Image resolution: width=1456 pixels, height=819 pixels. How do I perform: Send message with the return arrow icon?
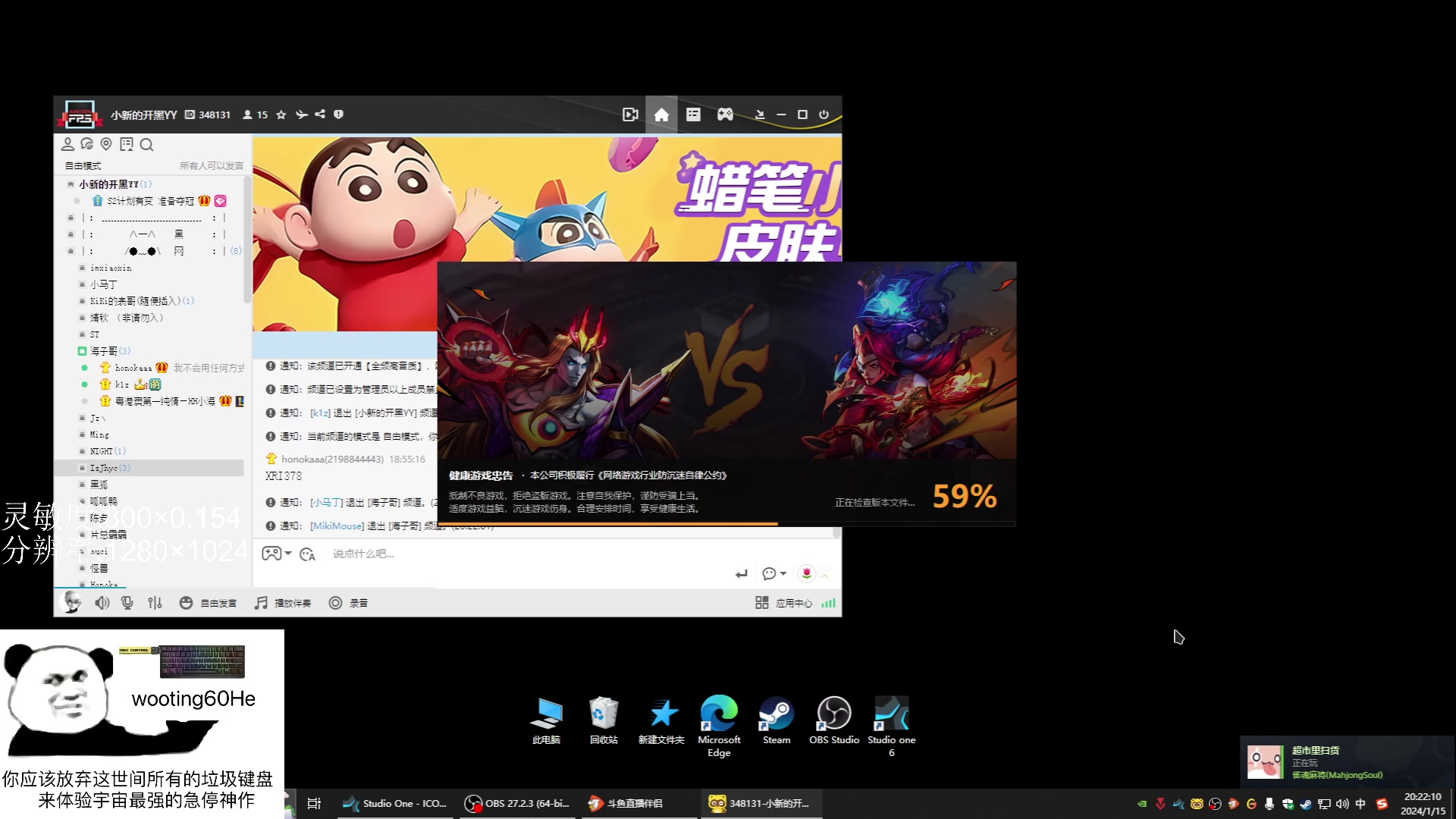pyautogui.click(x=741, y=574)
